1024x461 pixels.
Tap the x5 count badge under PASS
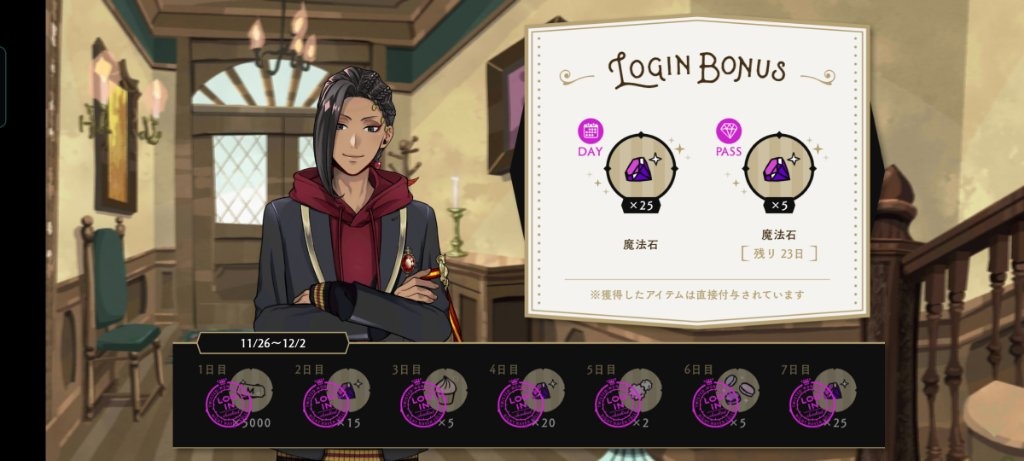778,206
